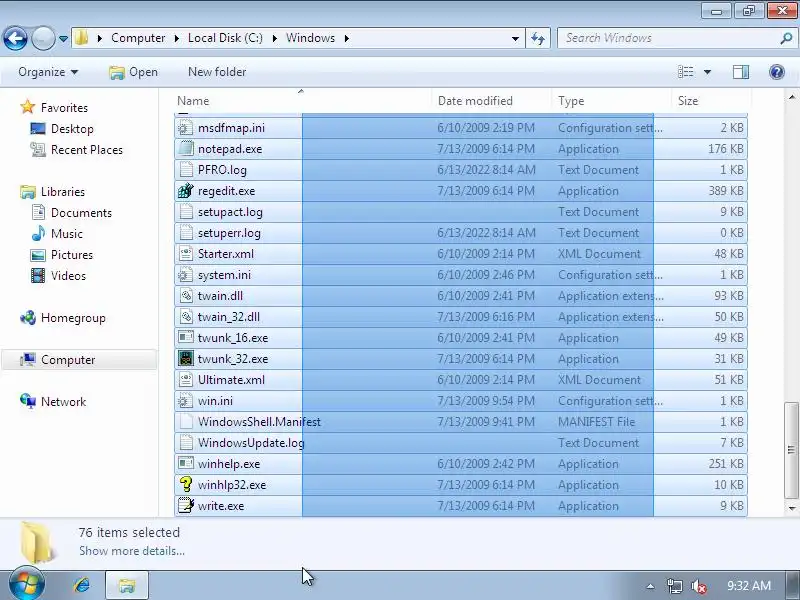This screenshot has width=800, height=600.
Task: Click the winhelp.exe file icon
Action: 185,463
